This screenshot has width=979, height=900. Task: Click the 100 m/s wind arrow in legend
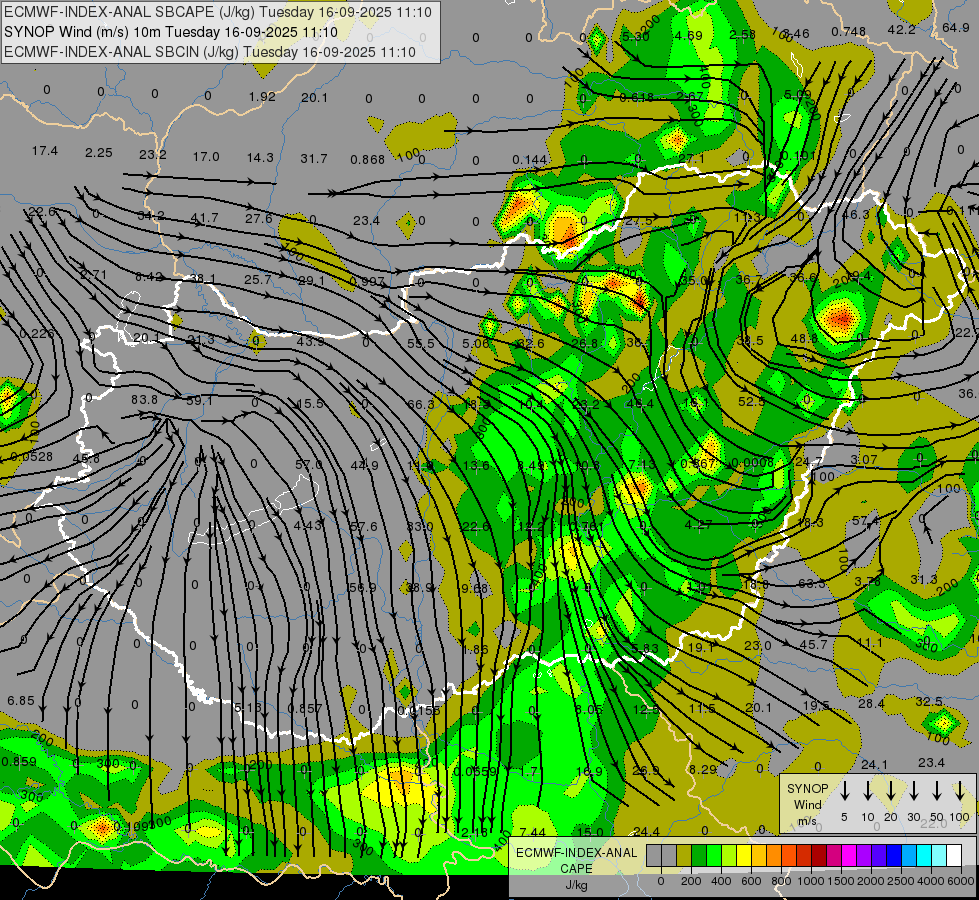pyautogui.click(x=960, y=791)
